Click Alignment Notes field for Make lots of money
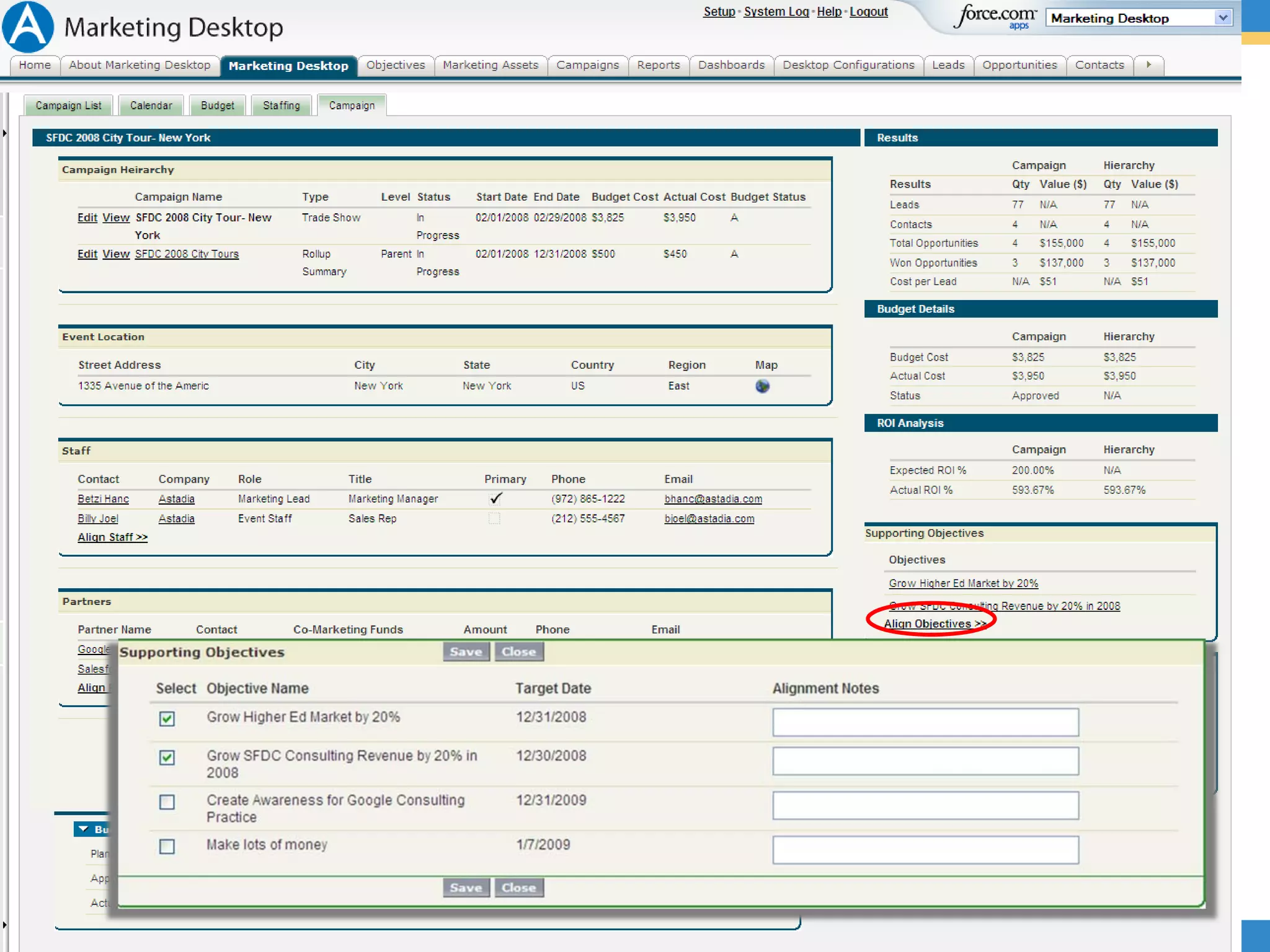The height and width of the screenshot is (952, 1270). click(925, 850)
